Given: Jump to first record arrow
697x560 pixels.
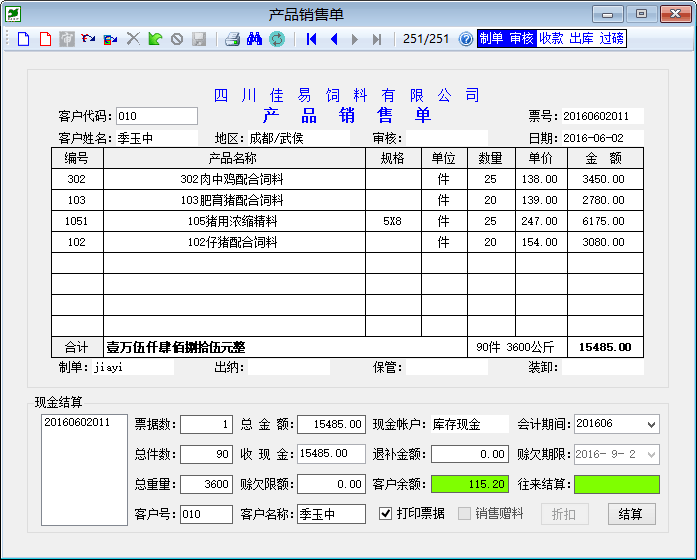Looking at the screenshot, I should (x=312, y=39).
